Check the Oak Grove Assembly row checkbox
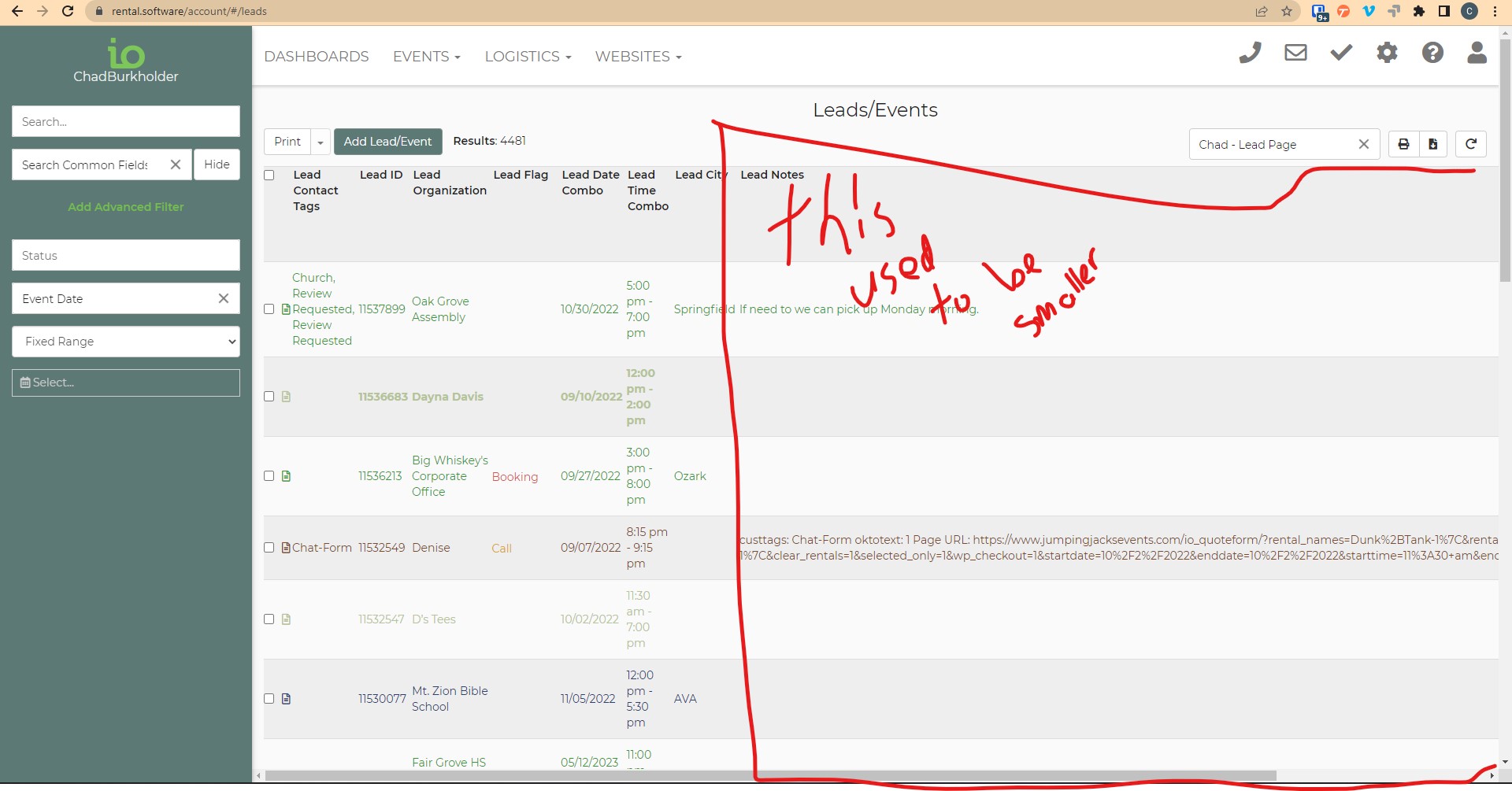Screen dimensions: 1512x791 [x=269, y=309]
